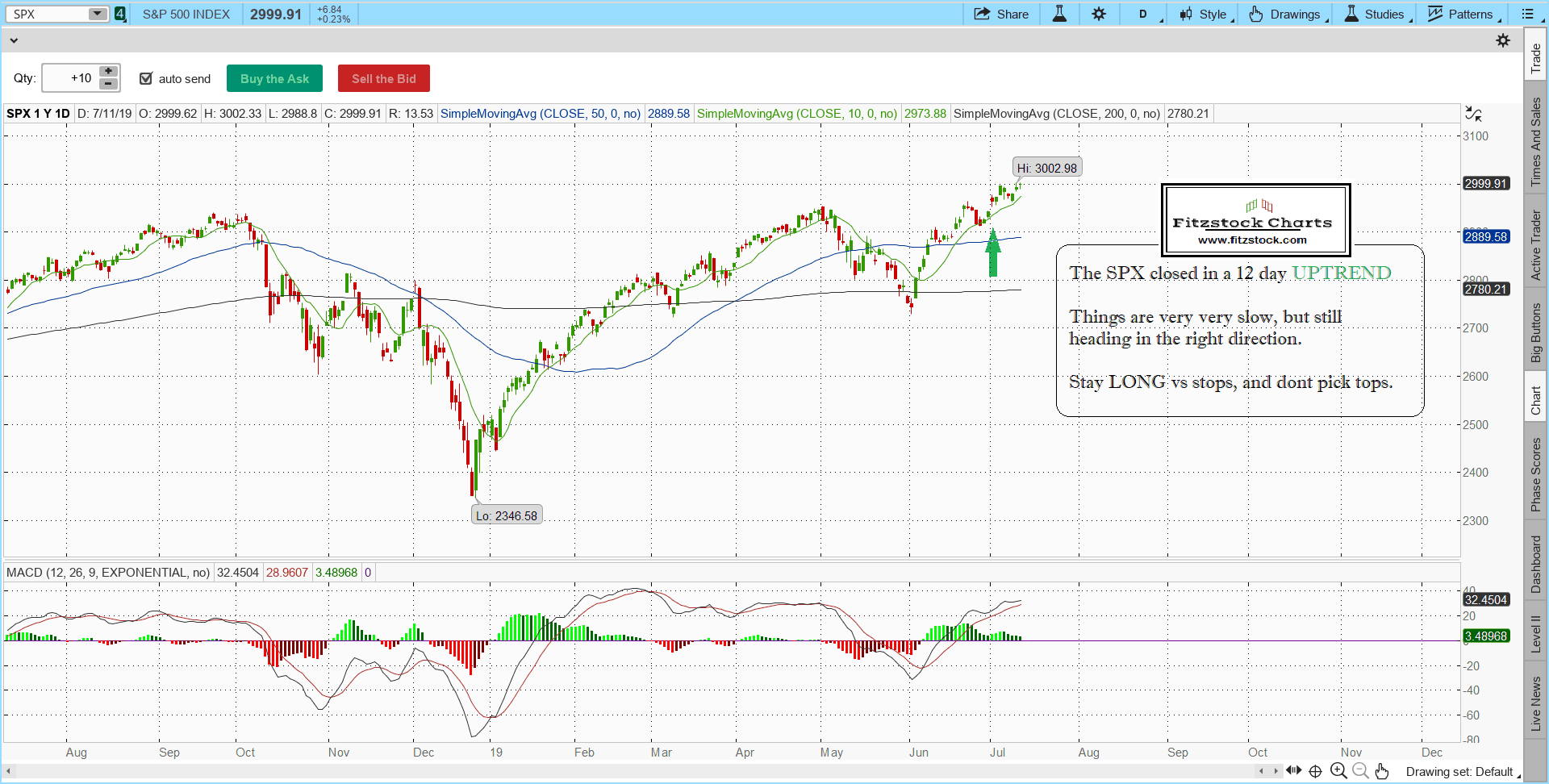Click the flask icon next to Share
Screen dimensions: 1549x784
[1059, 14]
